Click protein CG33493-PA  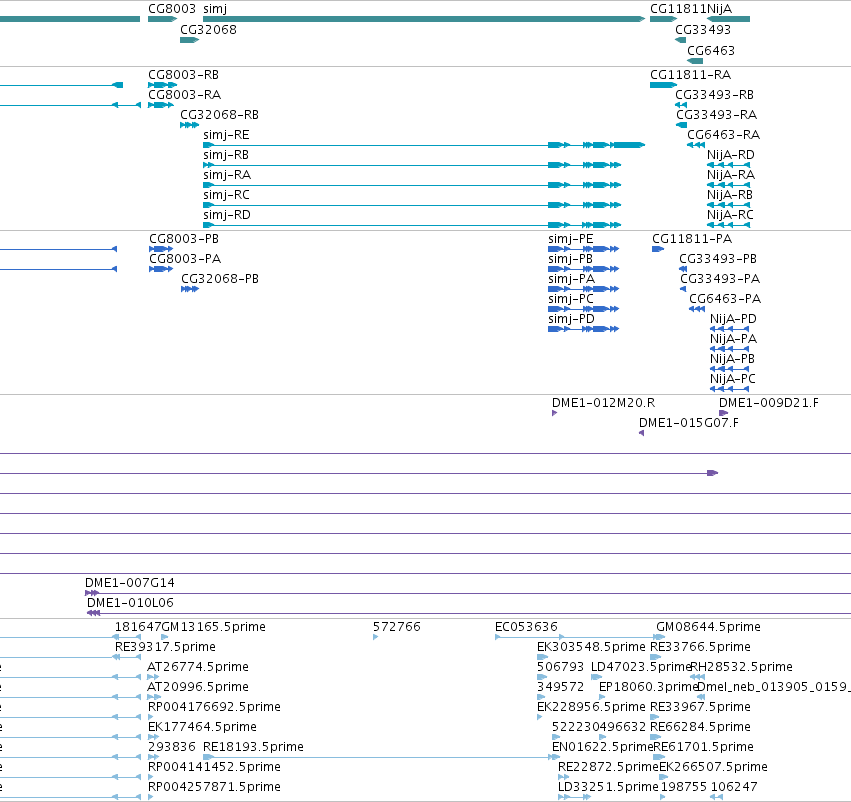(x=720, y=279)
